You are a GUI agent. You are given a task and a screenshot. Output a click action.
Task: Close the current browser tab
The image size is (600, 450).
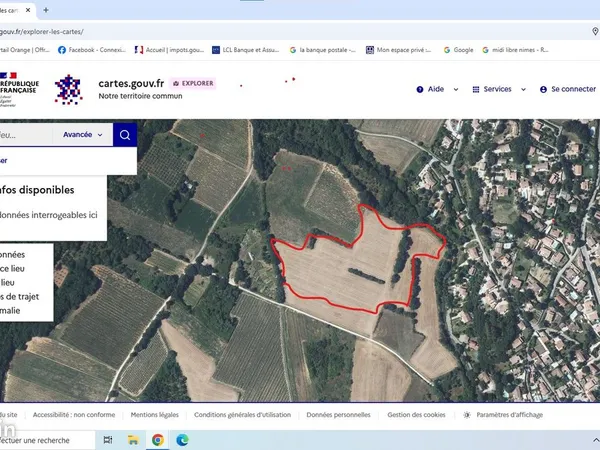click(28, 10)
